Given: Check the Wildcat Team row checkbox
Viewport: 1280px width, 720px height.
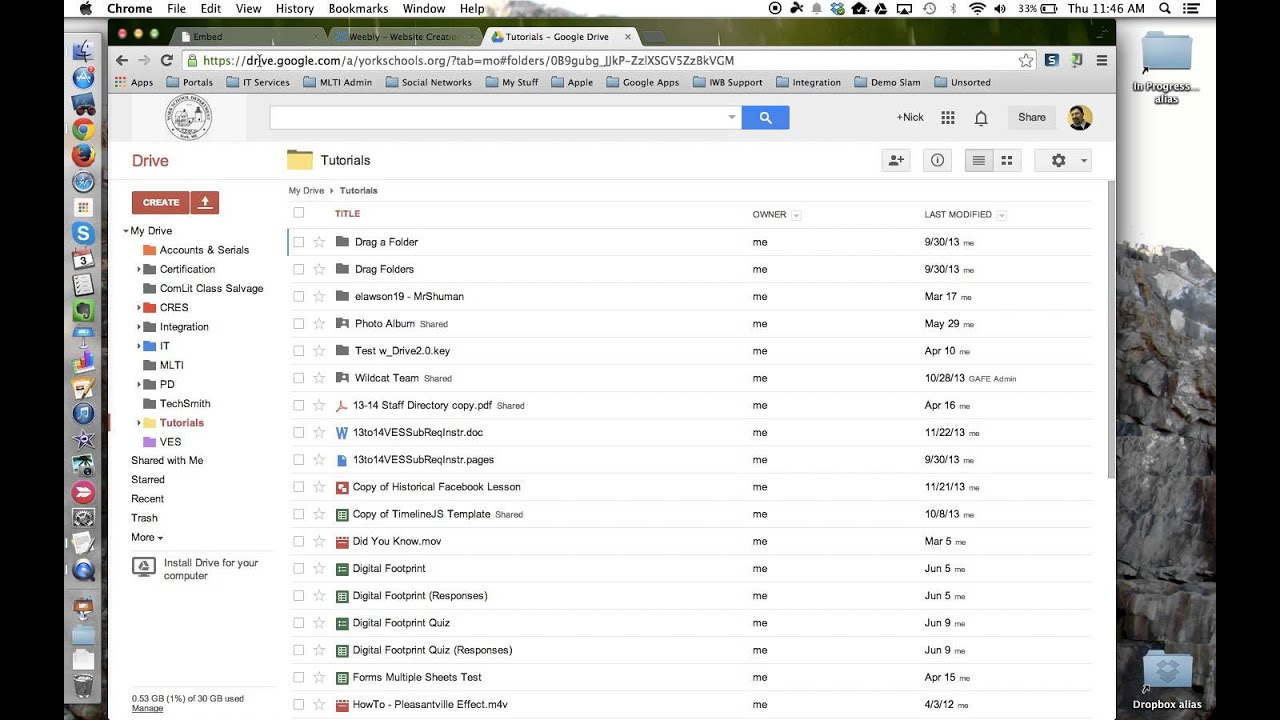Looking at the screenshot, I should [x=298, y=378].
